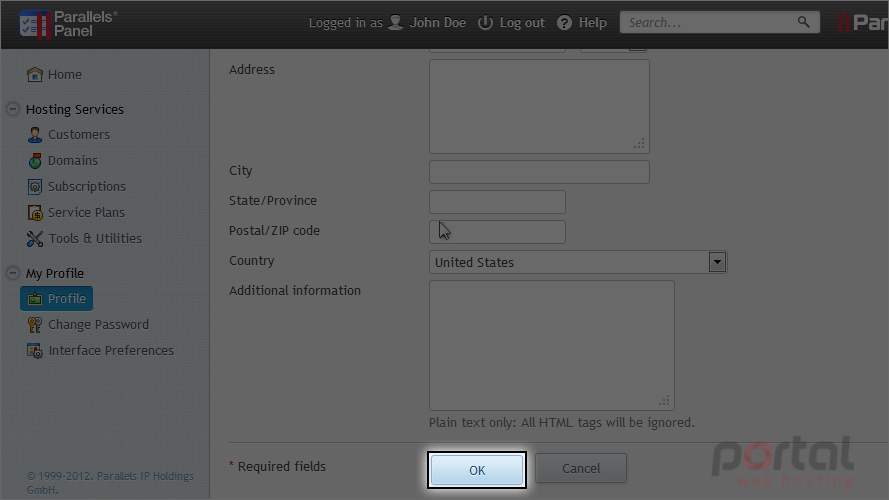889x500 pixels.
Task: Click into the State/Province field
Action: (497, 202)
